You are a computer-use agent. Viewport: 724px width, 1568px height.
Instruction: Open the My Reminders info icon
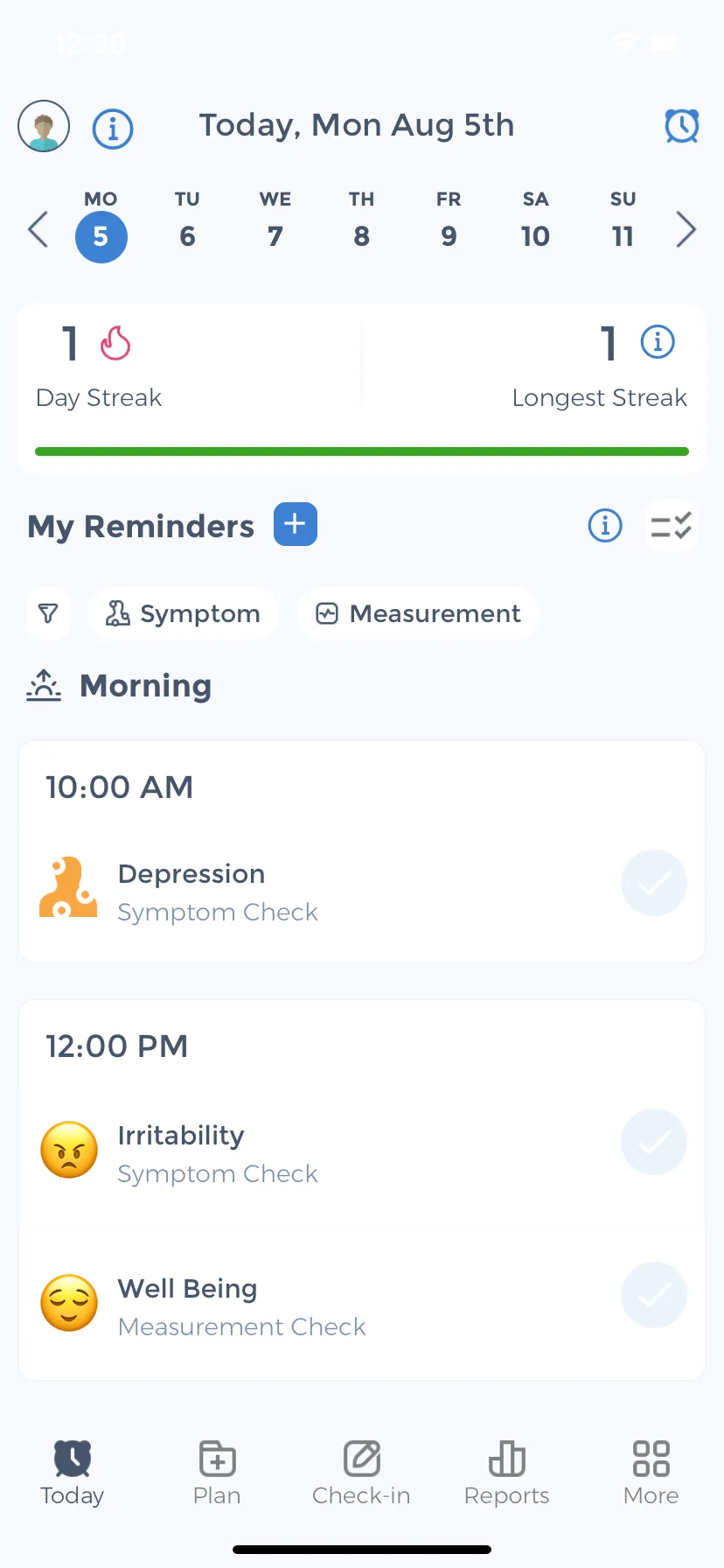tap(605, 526)
